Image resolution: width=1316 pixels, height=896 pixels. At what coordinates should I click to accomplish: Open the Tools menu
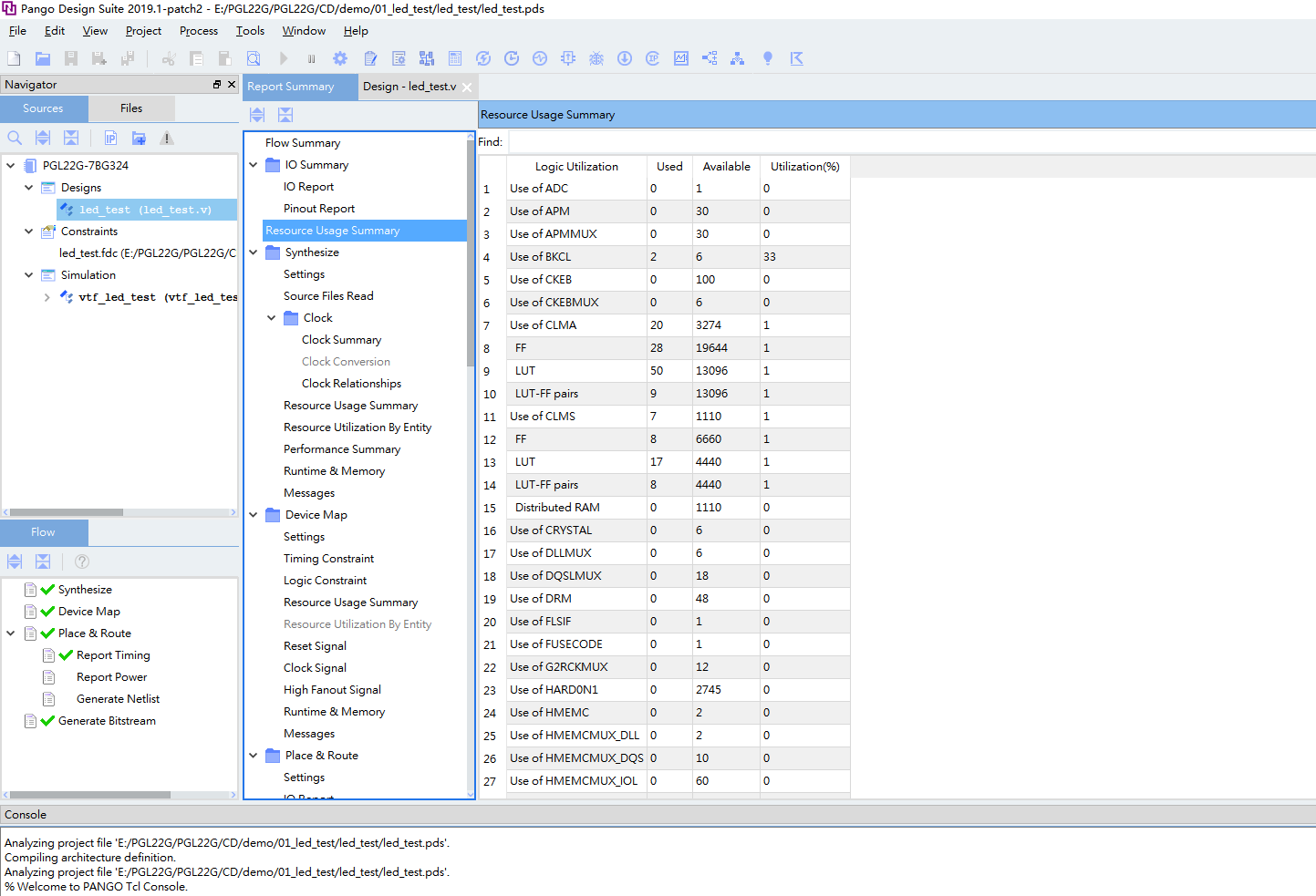click(250, 31)
